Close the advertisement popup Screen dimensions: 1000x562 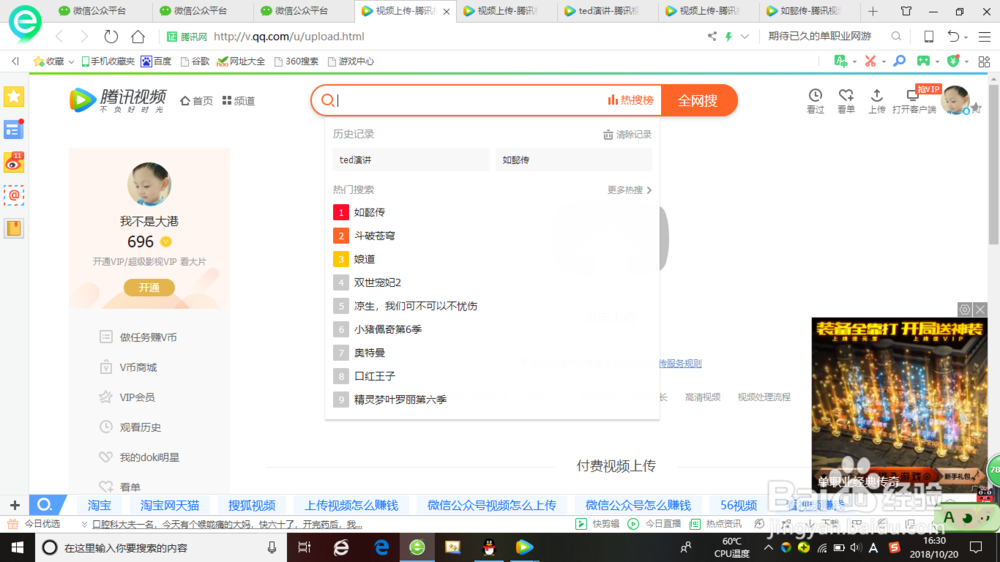coord(980,309)
